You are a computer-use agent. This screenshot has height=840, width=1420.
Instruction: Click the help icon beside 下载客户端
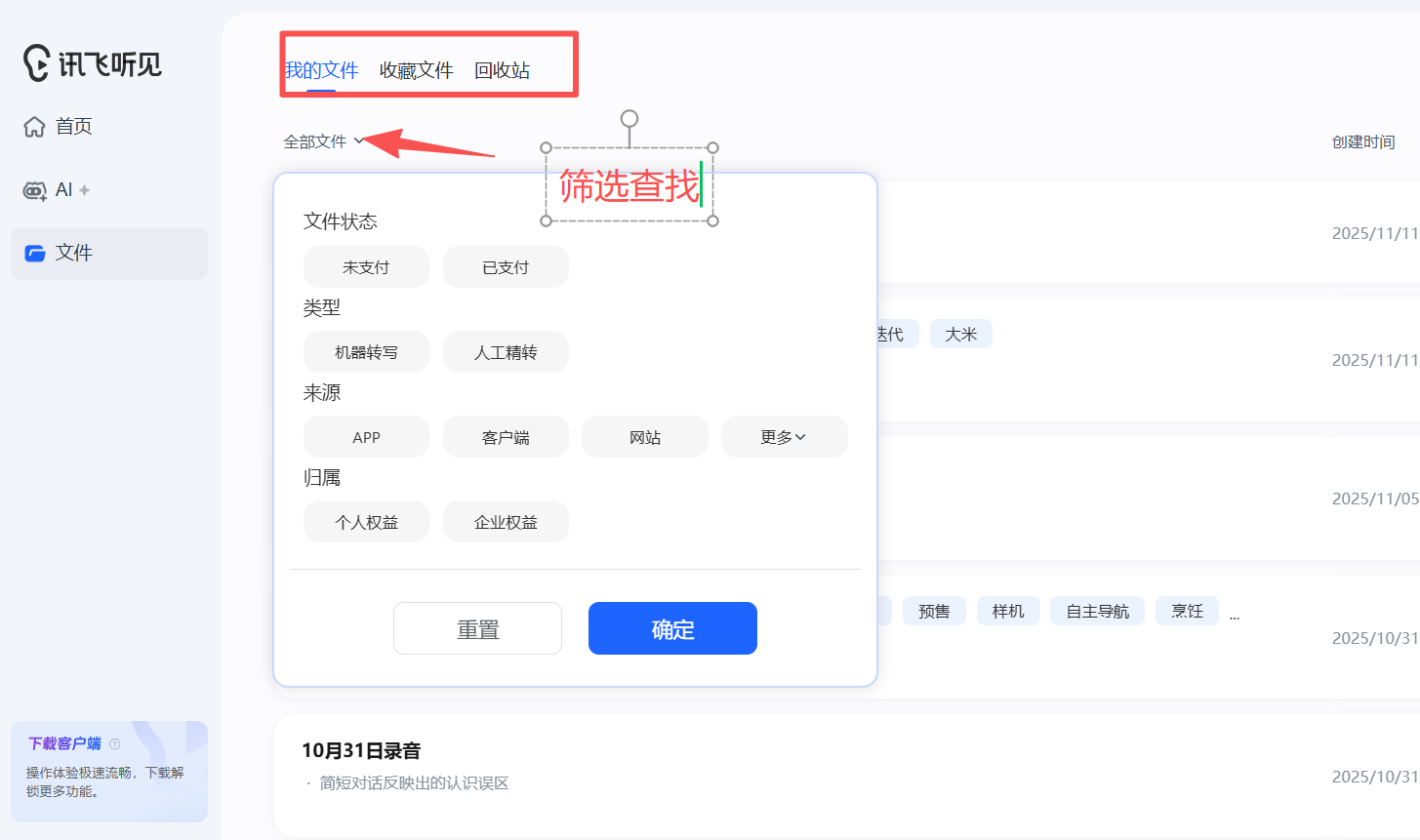115,744
